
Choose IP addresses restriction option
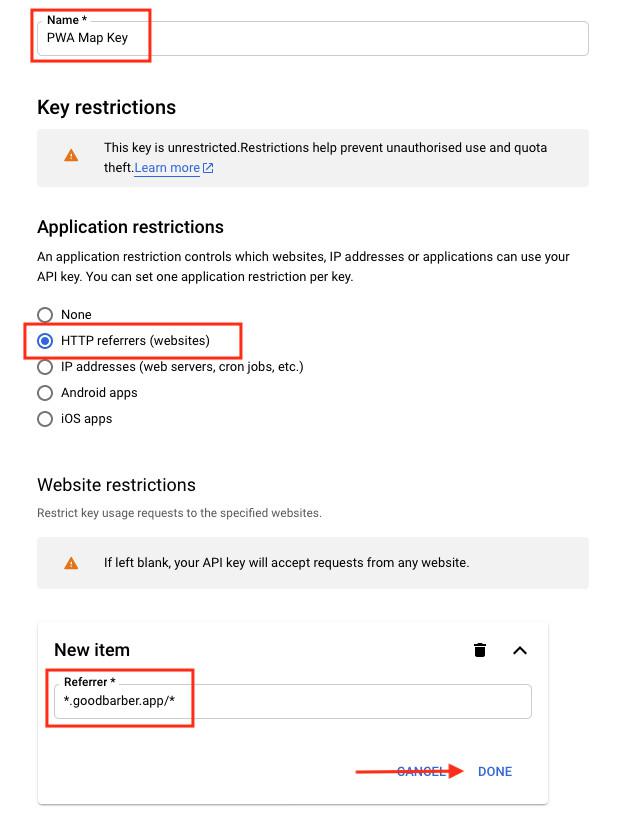pos(45,367)
